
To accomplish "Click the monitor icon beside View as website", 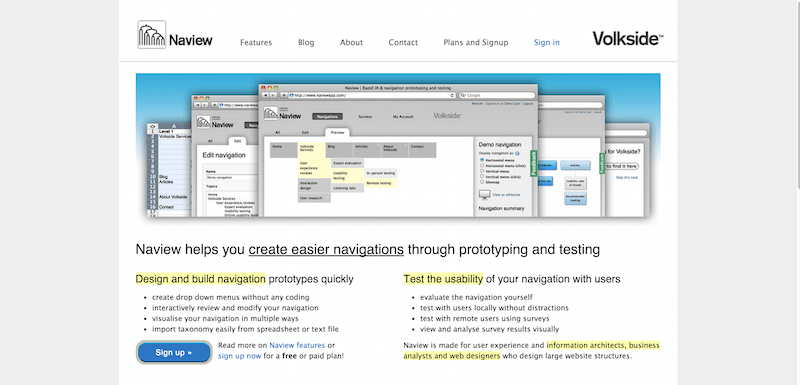I will 484,194.
